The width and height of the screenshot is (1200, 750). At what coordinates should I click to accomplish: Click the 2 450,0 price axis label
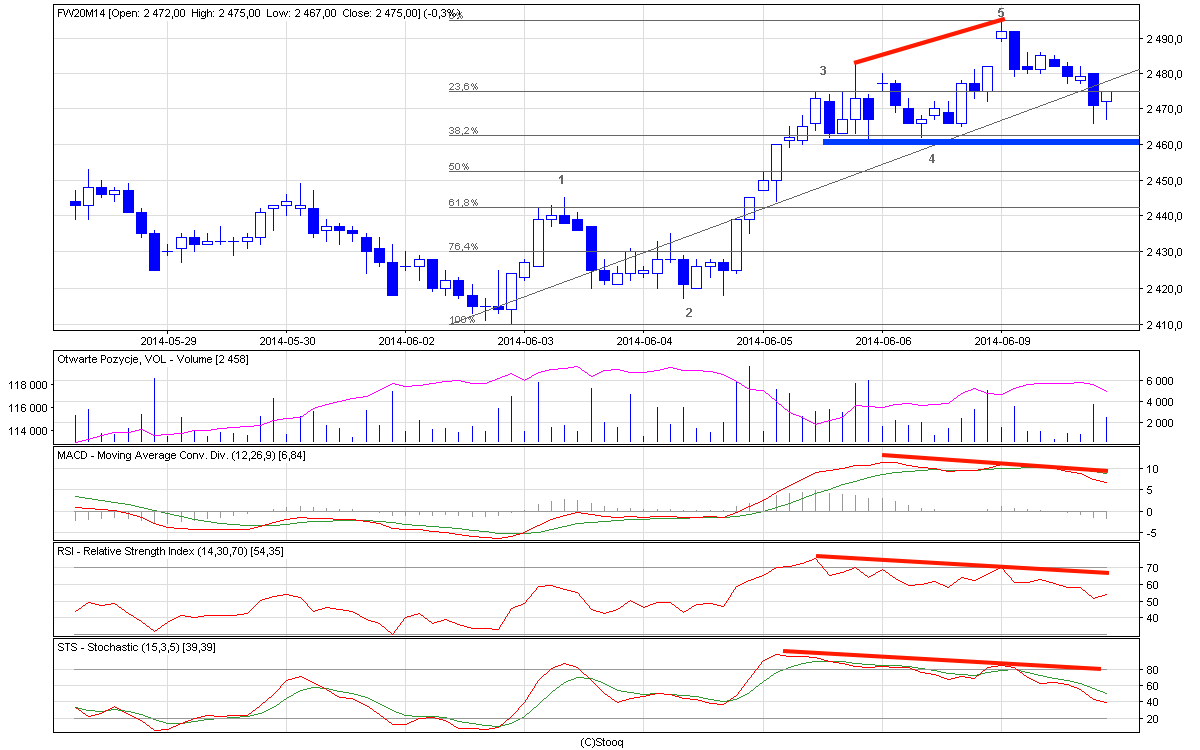[1163, 181]
